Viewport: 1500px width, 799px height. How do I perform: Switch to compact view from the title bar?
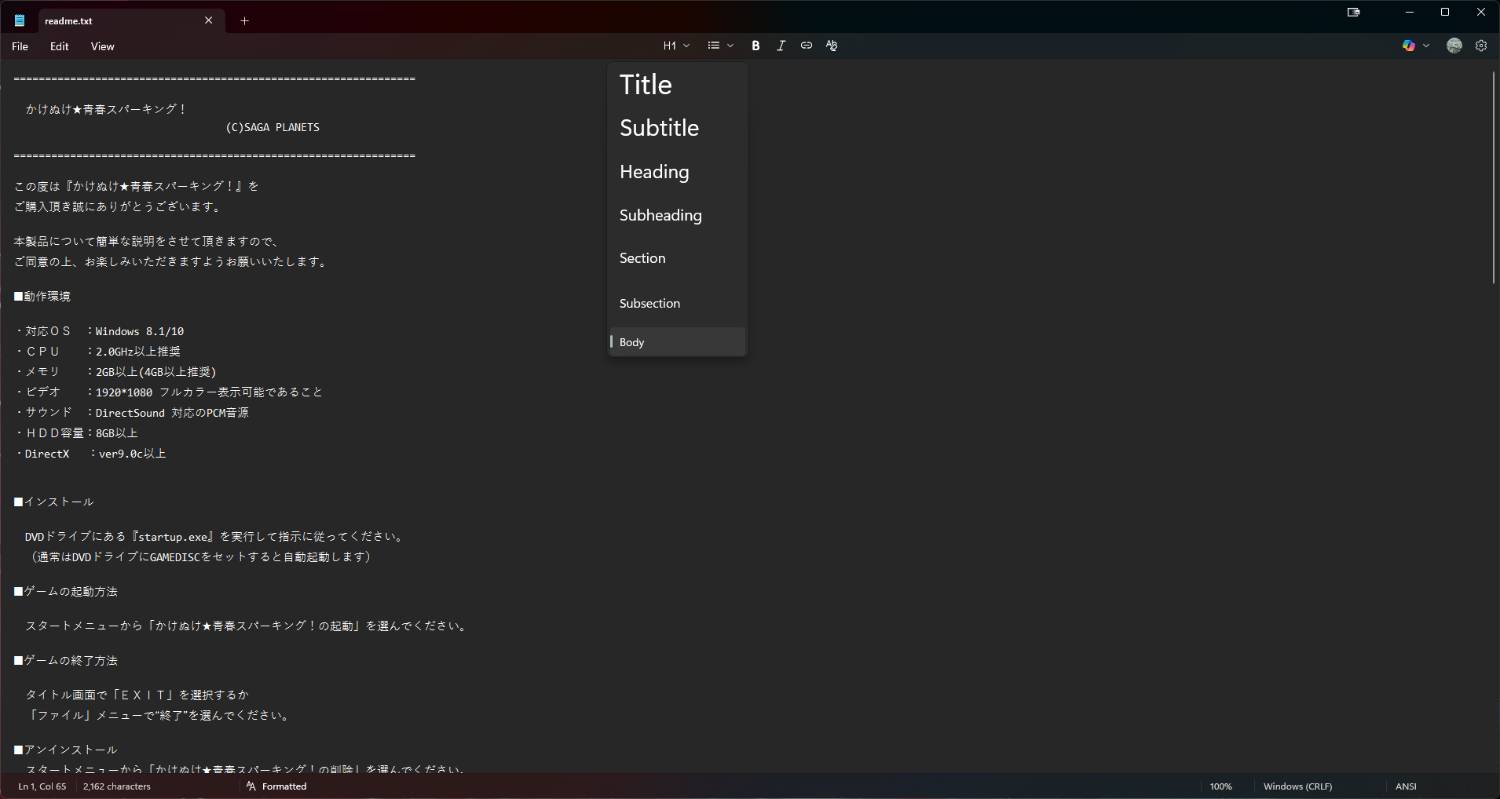pyautogui.click(x=1353, y=12)
